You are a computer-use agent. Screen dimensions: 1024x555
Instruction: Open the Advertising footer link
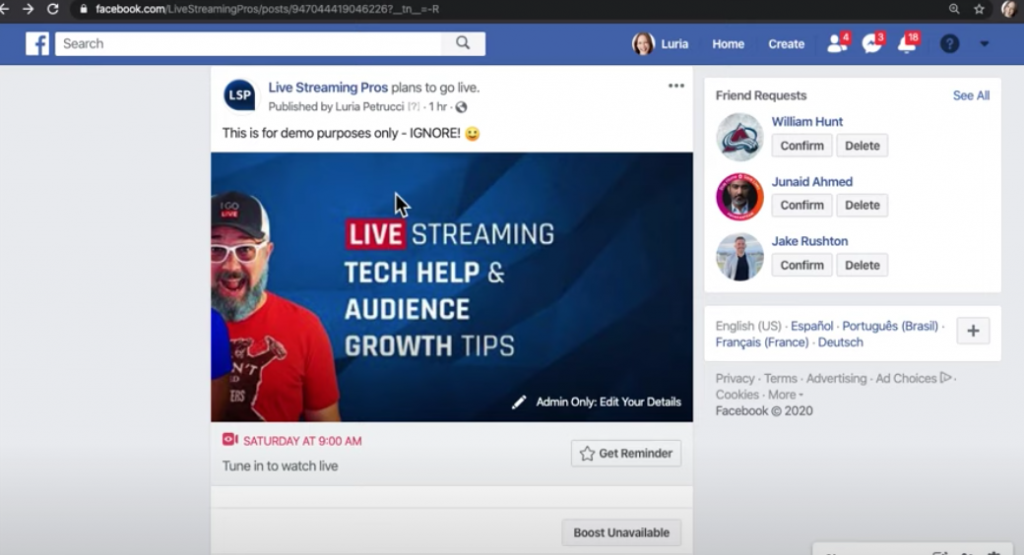point(837,378)
